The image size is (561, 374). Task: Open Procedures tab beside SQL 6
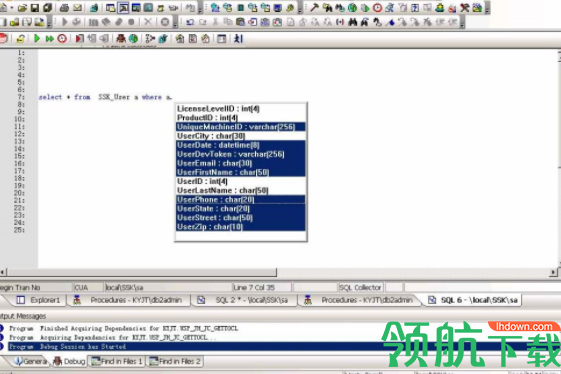[x=360, y=300]
